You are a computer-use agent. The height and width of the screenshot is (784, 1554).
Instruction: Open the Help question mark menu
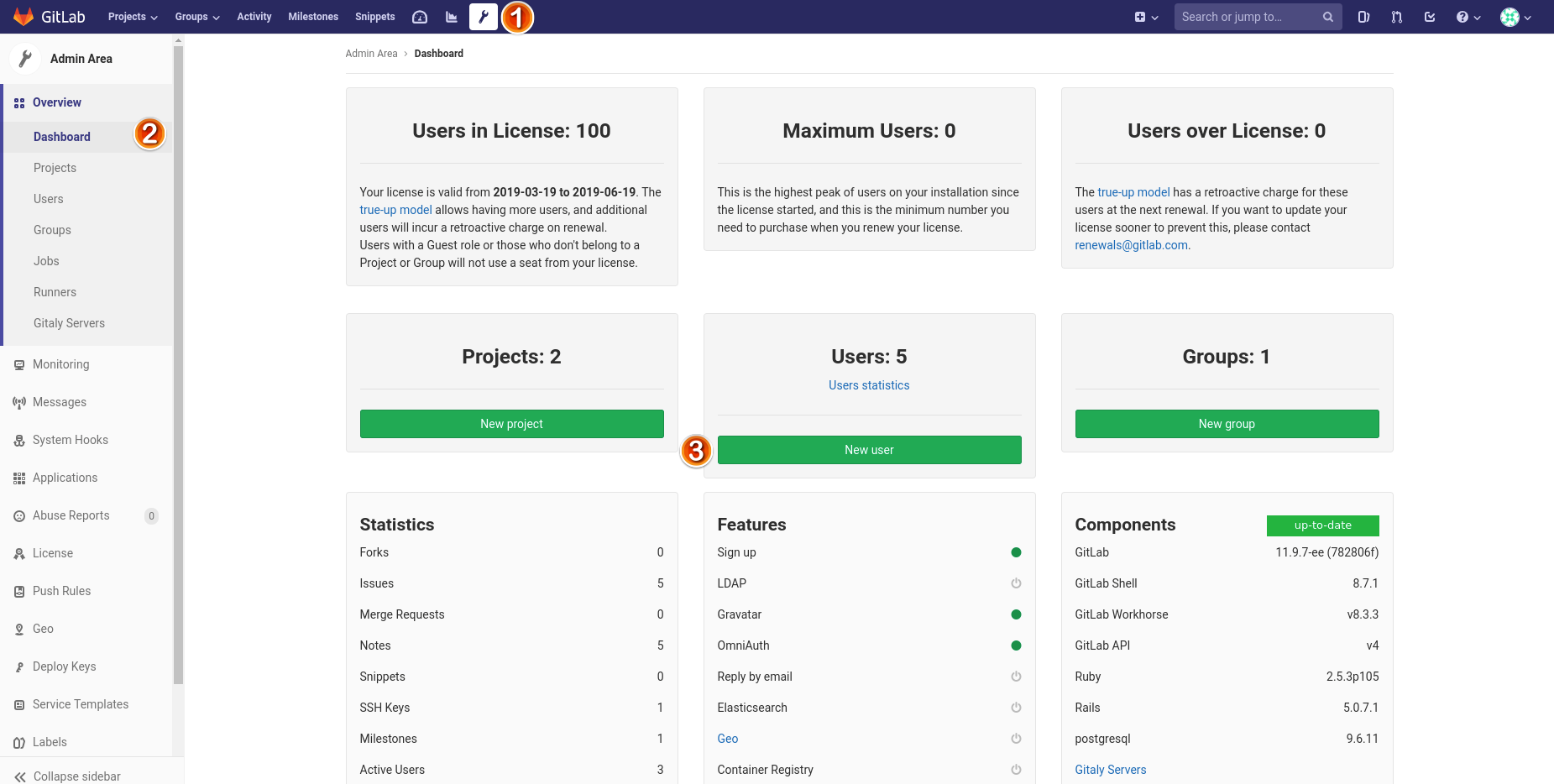[x=1468, y=17]
